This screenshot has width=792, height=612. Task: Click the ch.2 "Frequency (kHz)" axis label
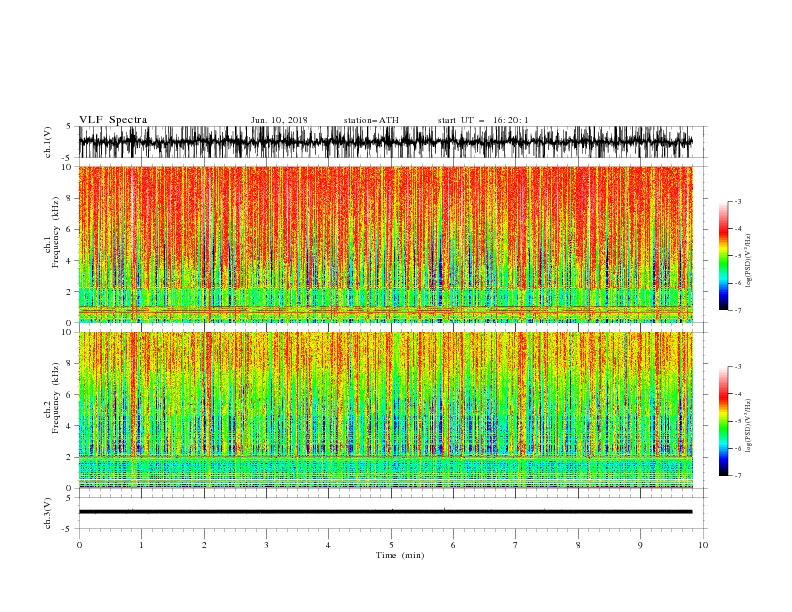coord(56,398)
